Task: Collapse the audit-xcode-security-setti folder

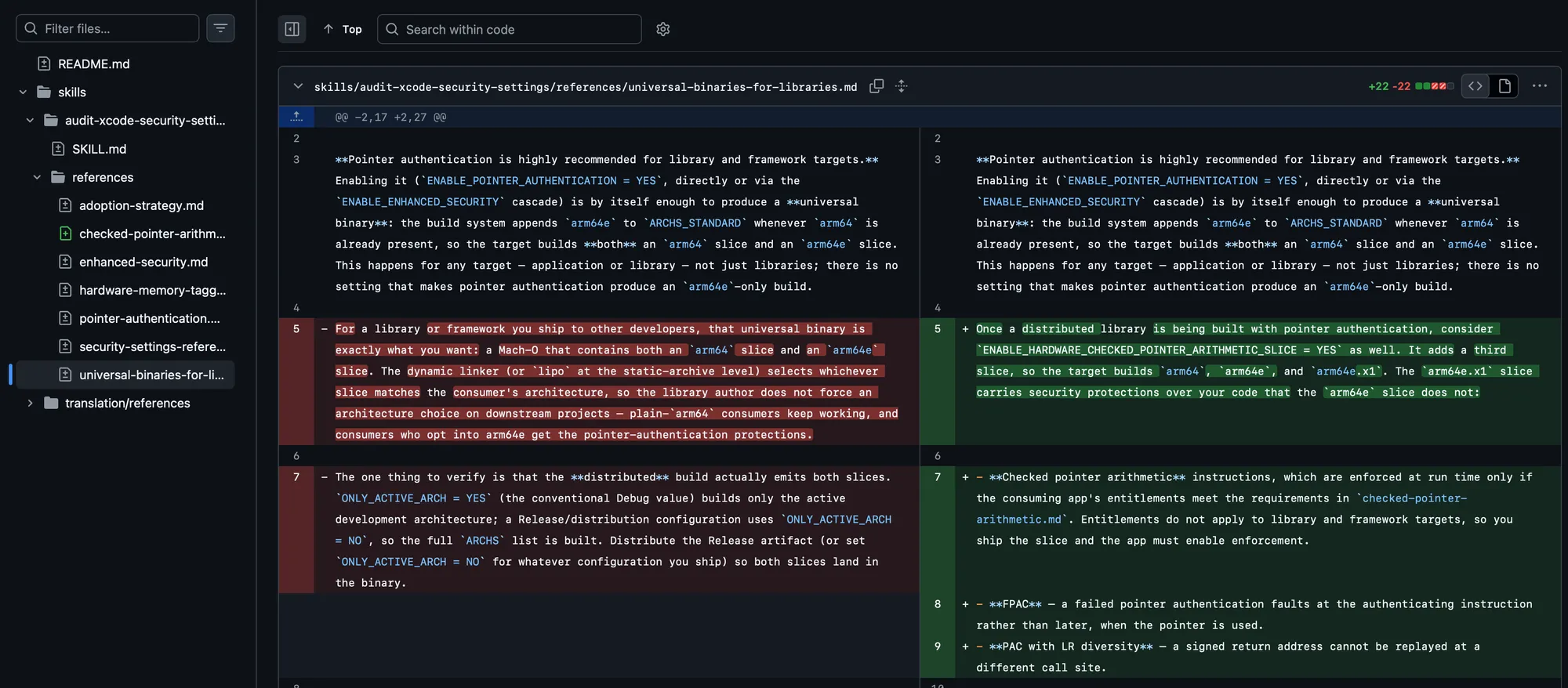Action: point(30,120)
